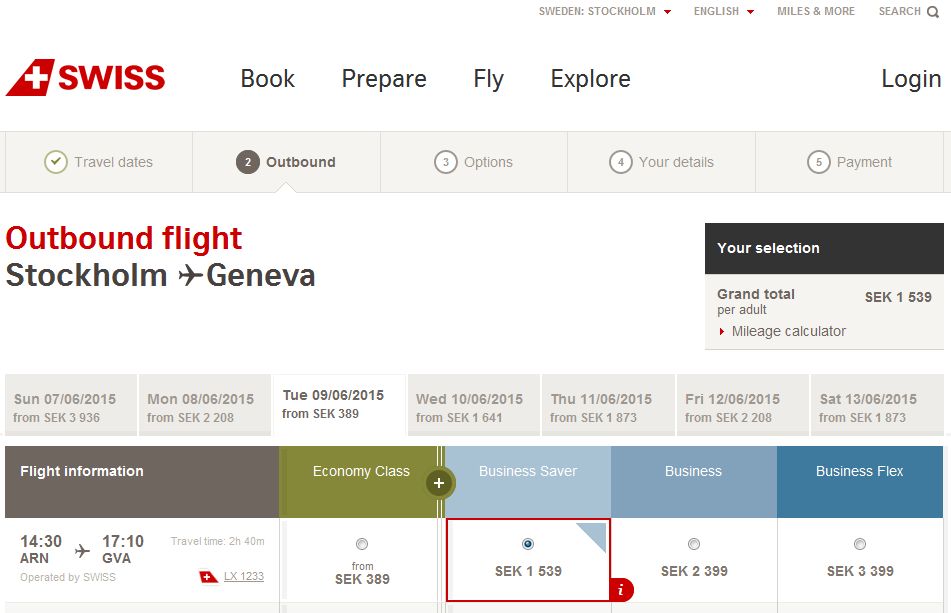Click the step 3 Options circle icon
Screen dimensions: 951x613
(x=446, y=162)
